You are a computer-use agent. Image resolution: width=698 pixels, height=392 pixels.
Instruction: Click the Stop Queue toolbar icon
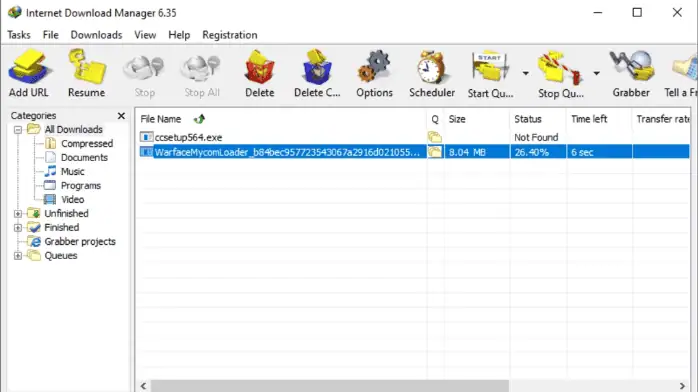pyautogui.click(x=560, y=68)
